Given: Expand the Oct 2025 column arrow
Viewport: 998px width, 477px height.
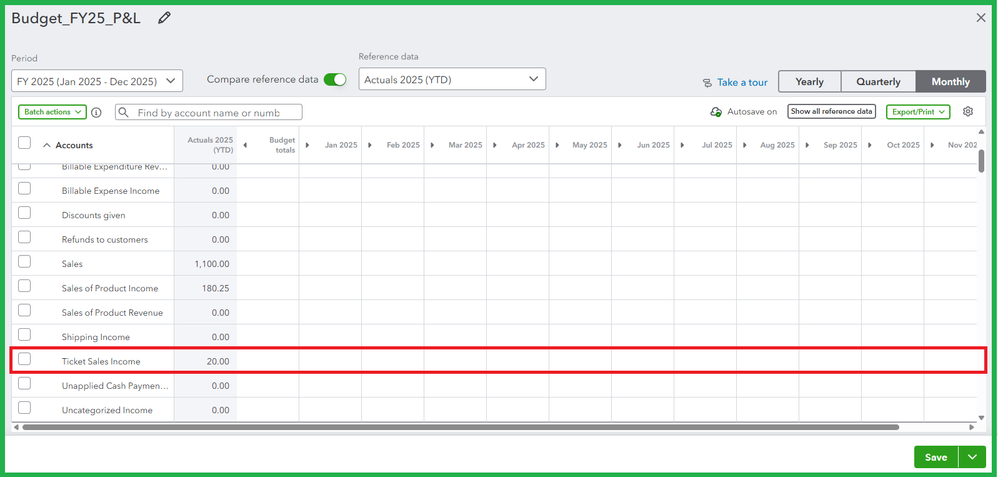Looking at the screenshot, I should click(869, 145).
